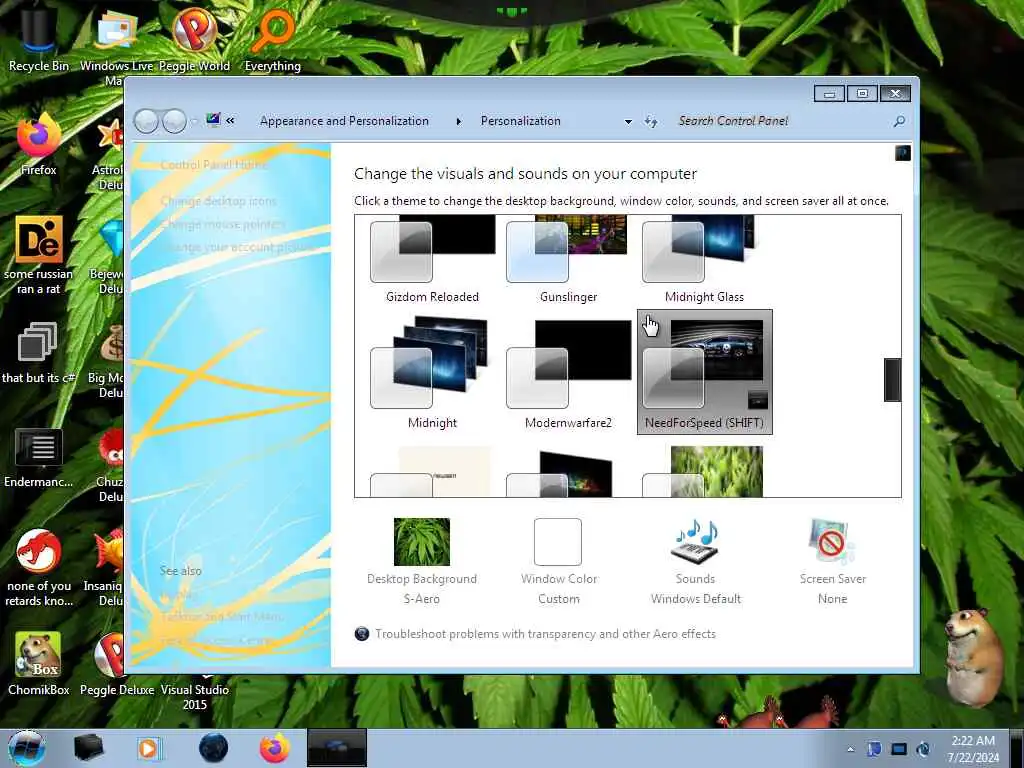Screen dimensions: 1024x768
Task: Refresh the Personalization page
Action: (650, 121)
